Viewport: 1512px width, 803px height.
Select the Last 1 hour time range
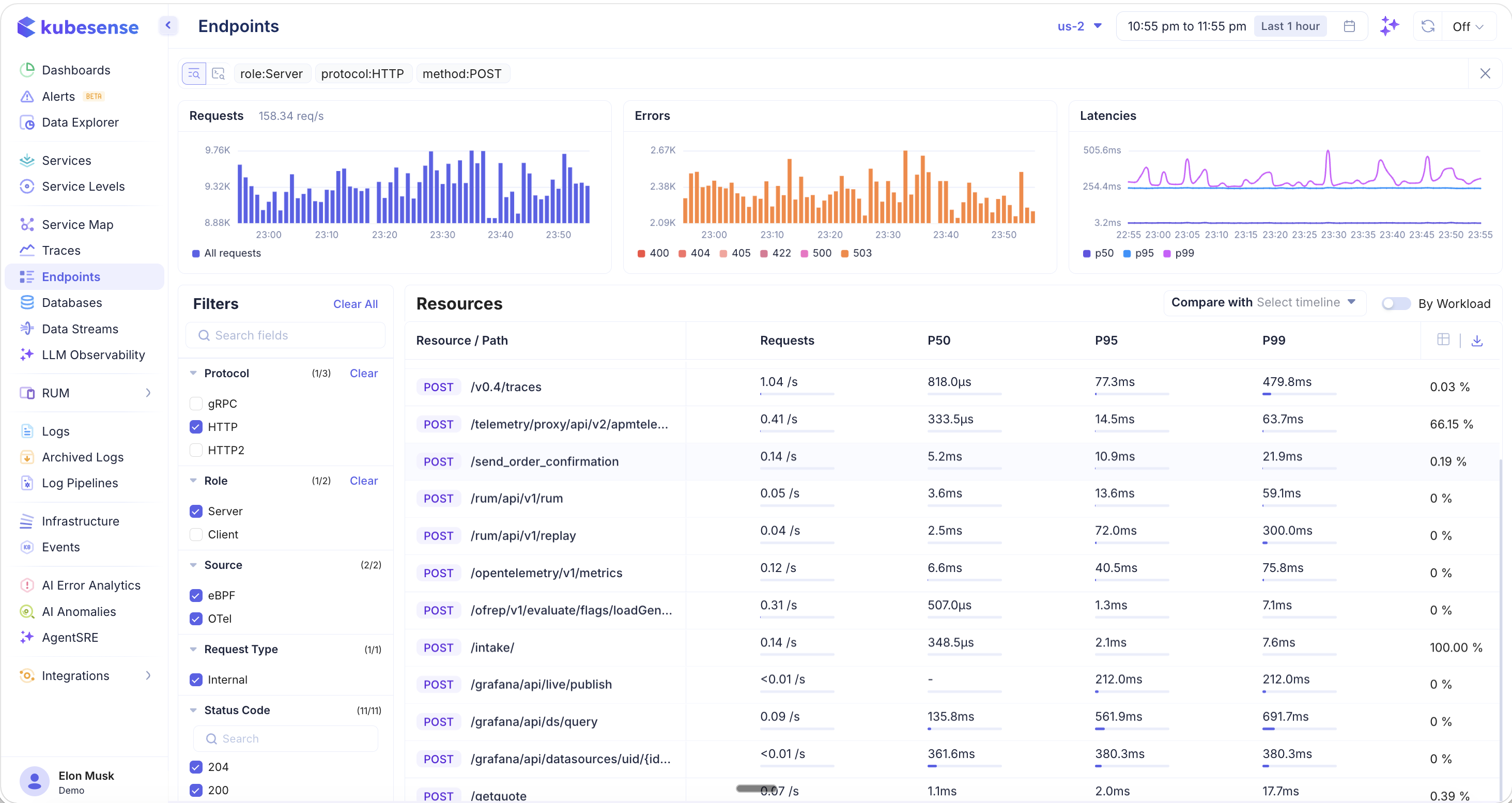tap(1290, 26)
